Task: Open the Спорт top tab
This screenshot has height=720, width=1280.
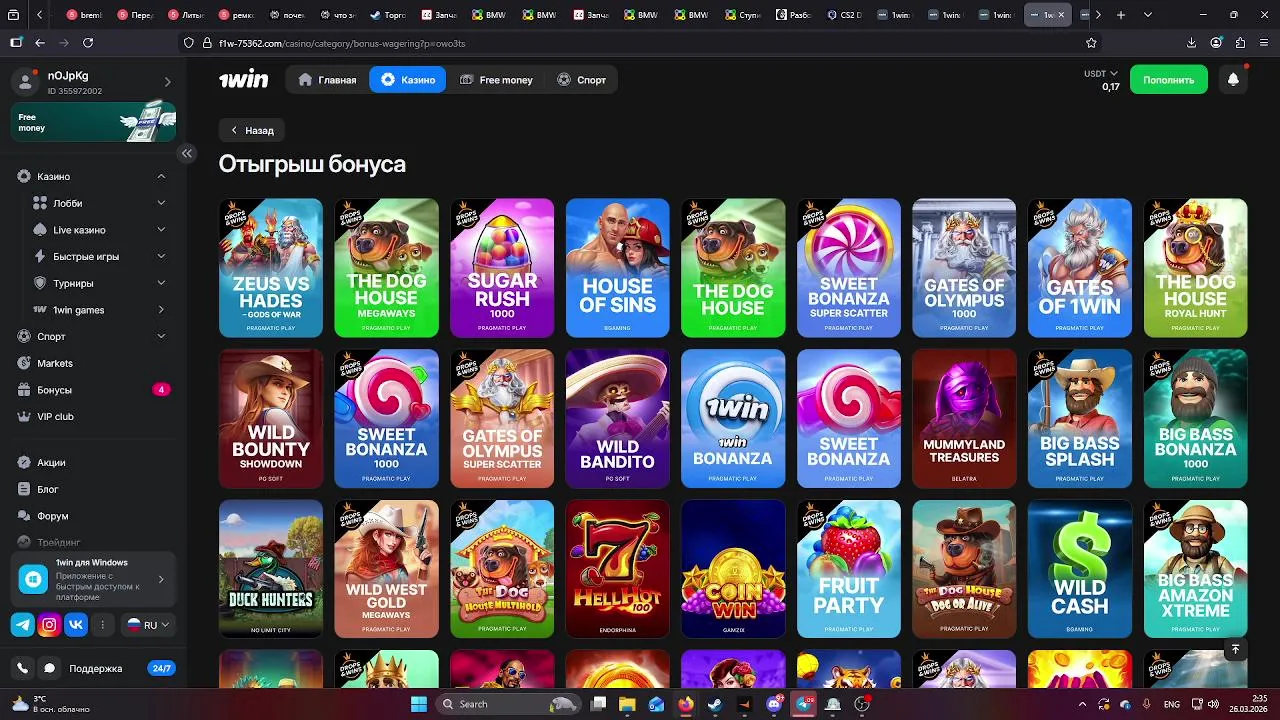Action: pos(582,80)
